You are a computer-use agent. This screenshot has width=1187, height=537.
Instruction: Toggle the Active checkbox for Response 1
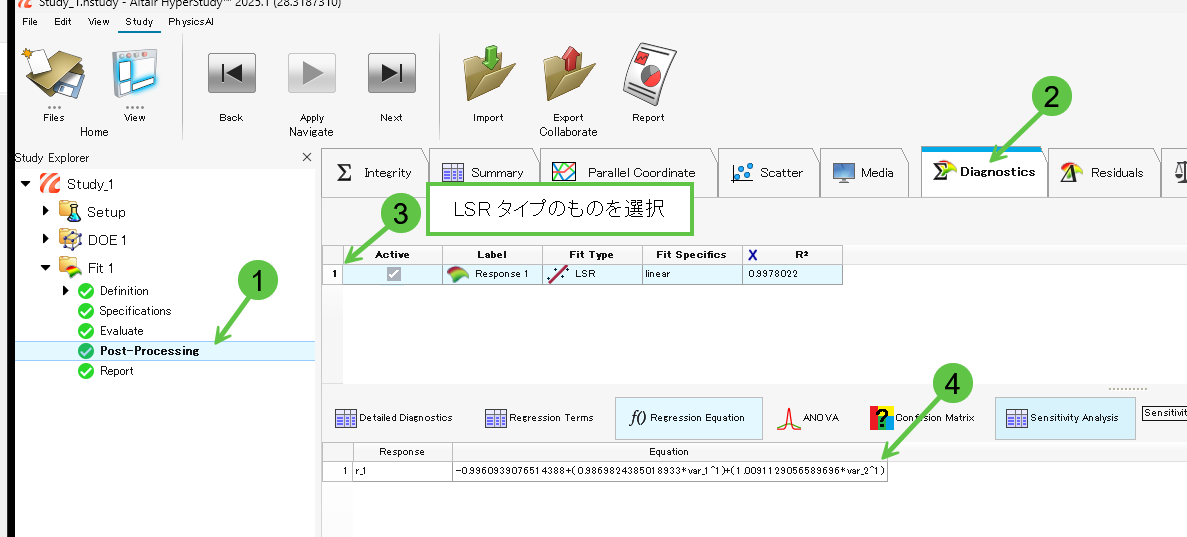coord(394,274)
